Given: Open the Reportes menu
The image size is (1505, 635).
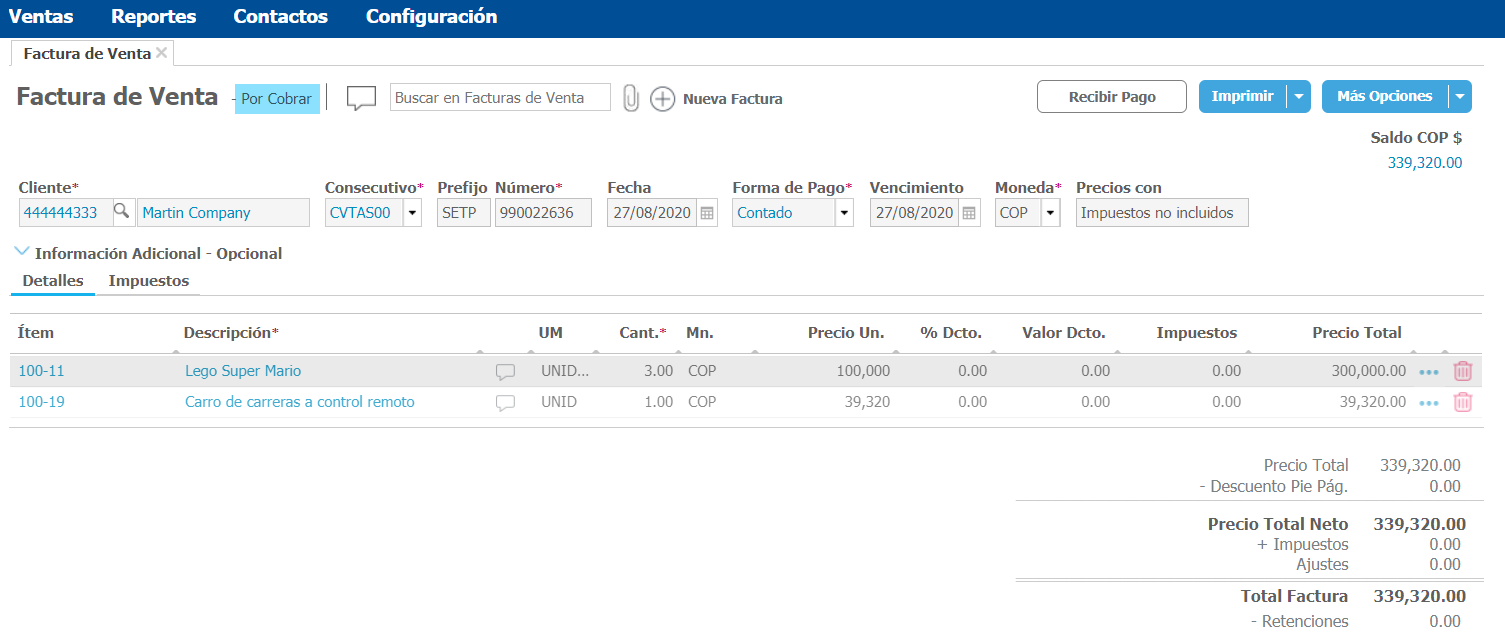Looking at the screenshot, I should pos(153,17).
